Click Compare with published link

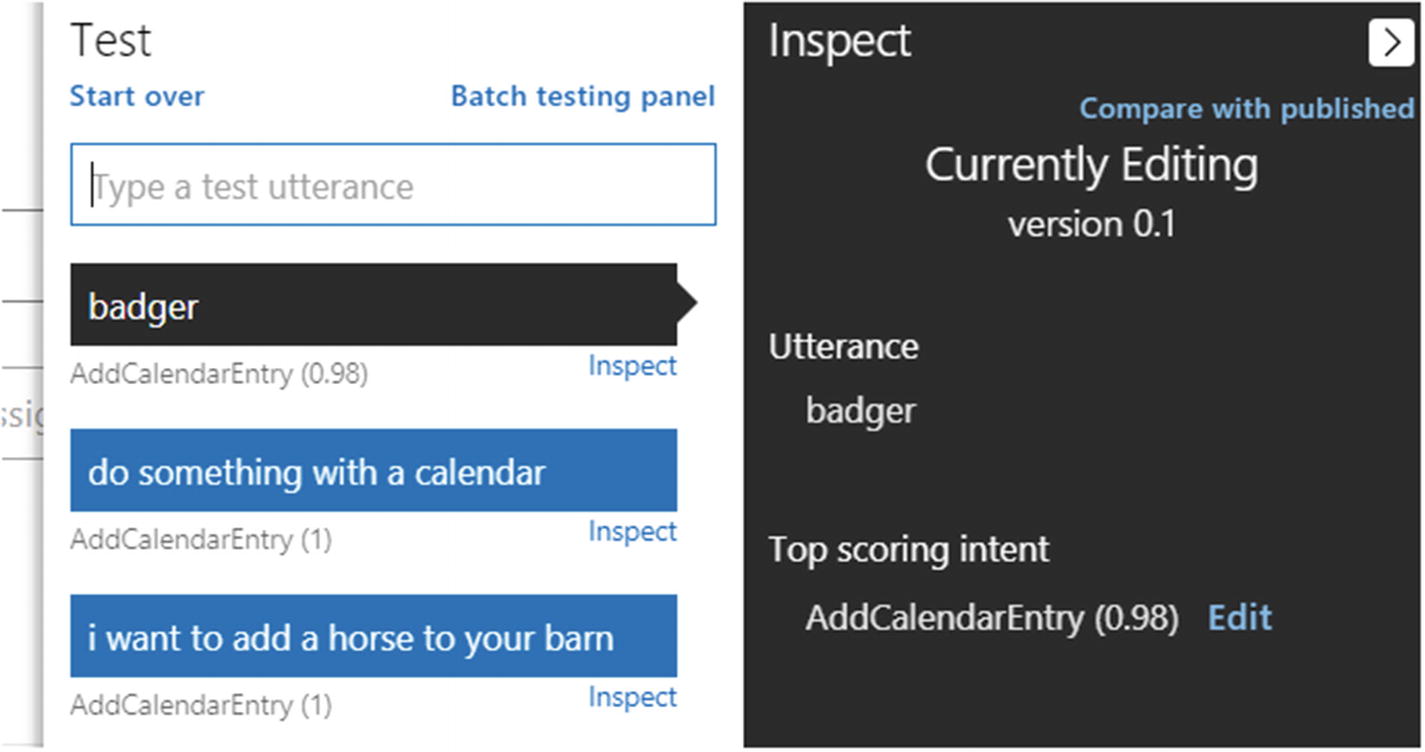[1246, 108]
